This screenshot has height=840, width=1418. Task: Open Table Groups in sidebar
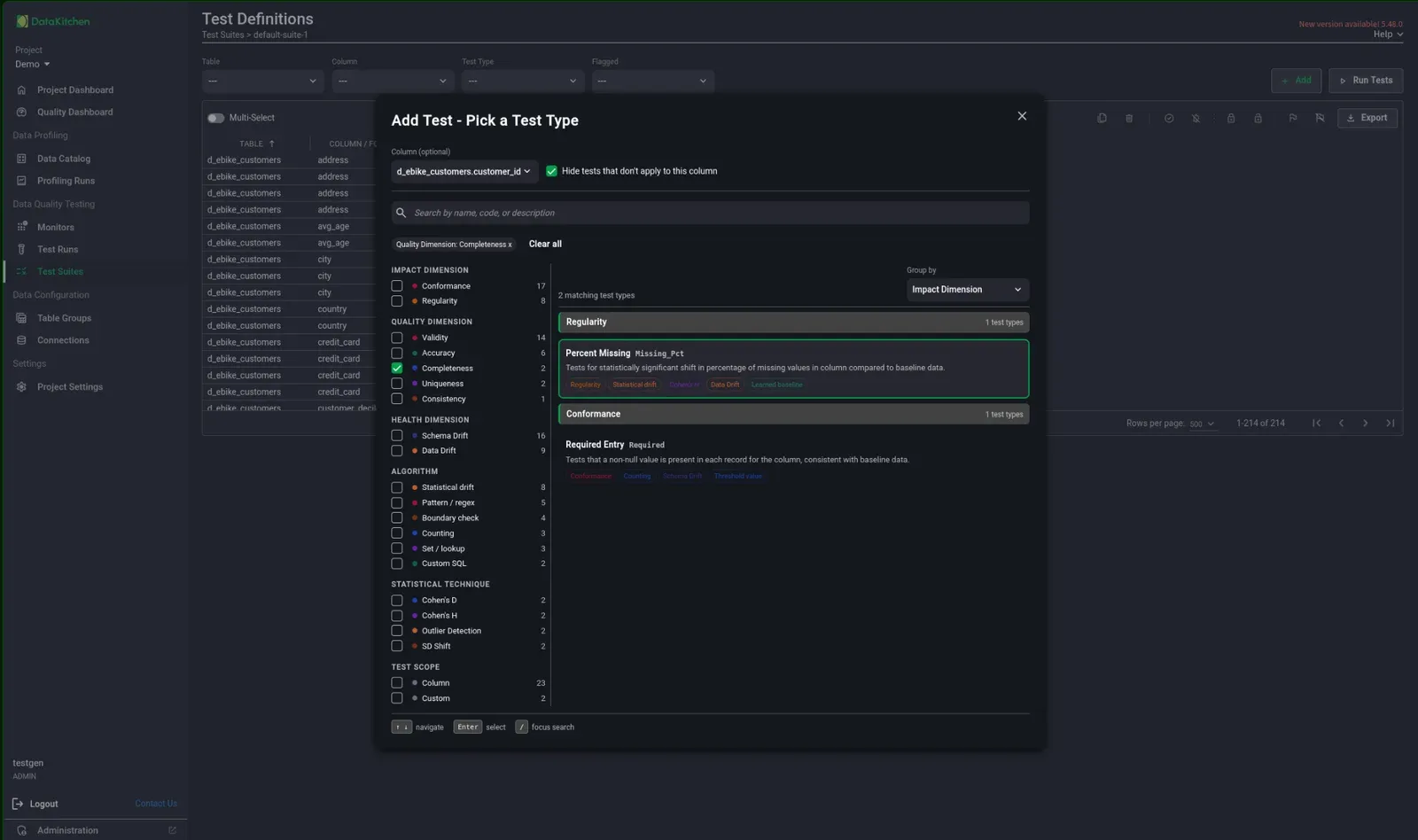click(64, 318)
